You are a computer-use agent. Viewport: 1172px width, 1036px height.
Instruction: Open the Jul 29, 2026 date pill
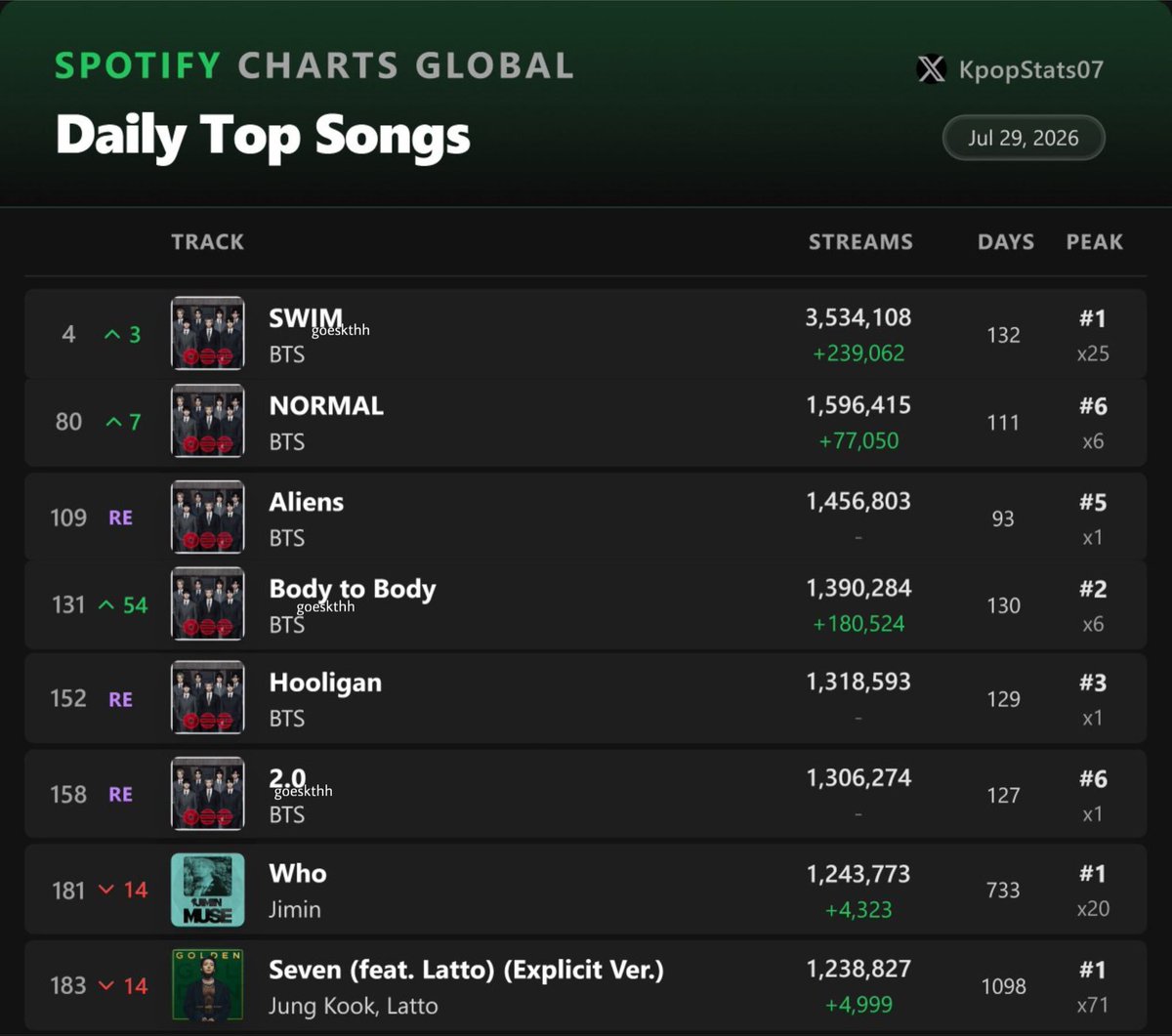pyautogui.click(x=1024, y=138)
